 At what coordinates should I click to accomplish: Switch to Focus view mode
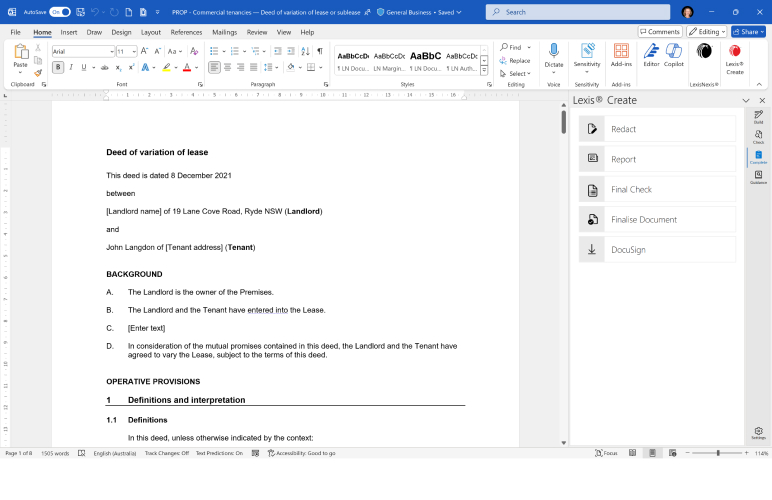[605, 453]
